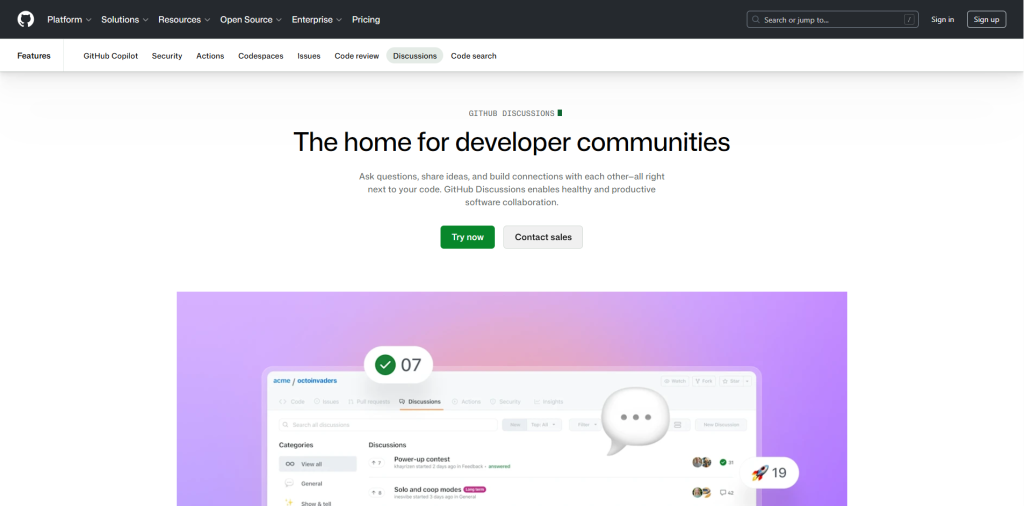1024x506 pixels.
Task: Go to Security feature tab
Action: [x=167, y=56]
